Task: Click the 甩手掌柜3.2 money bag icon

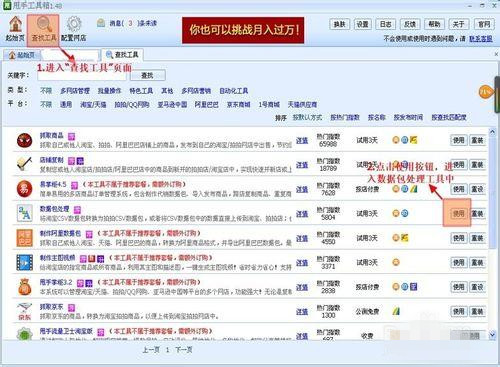Action: pos(24,287)
